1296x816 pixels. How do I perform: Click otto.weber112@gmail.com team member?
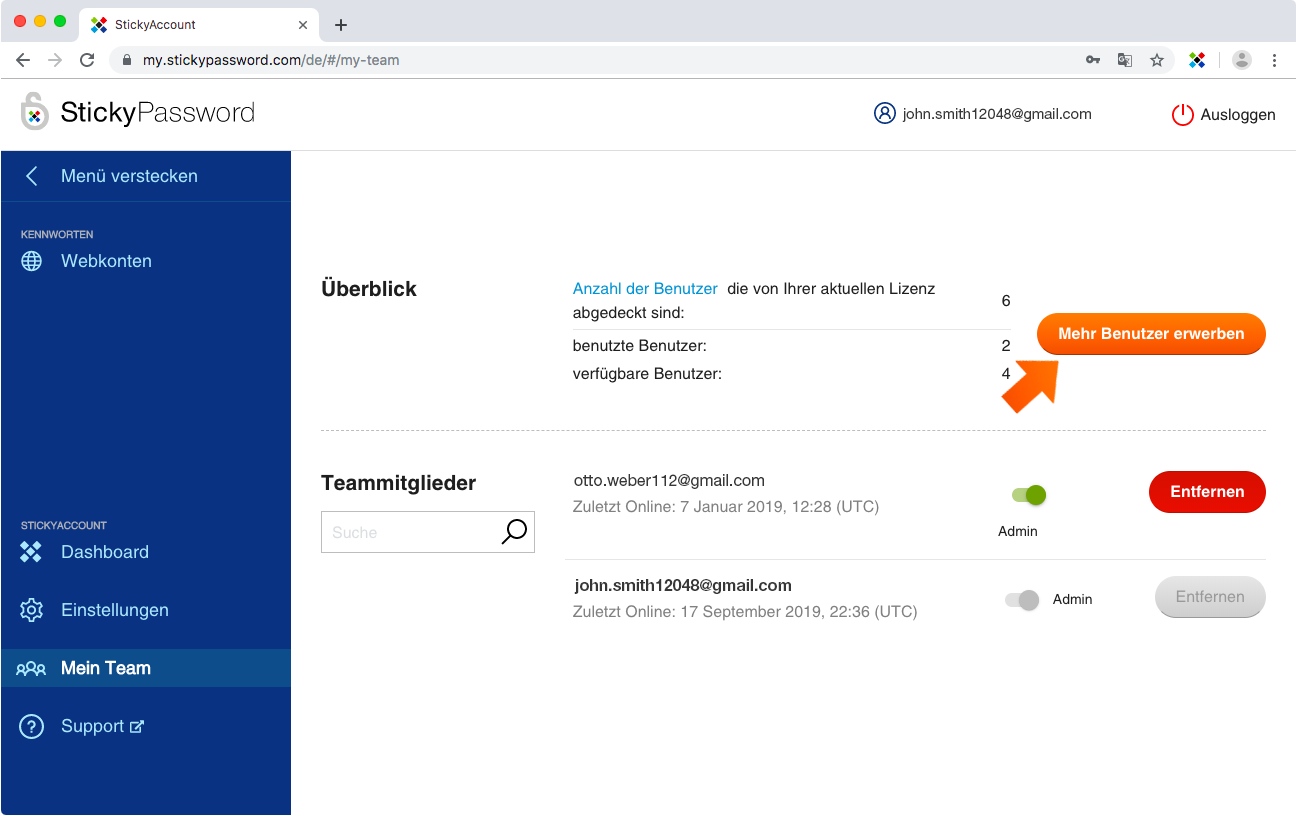[669, 481]
